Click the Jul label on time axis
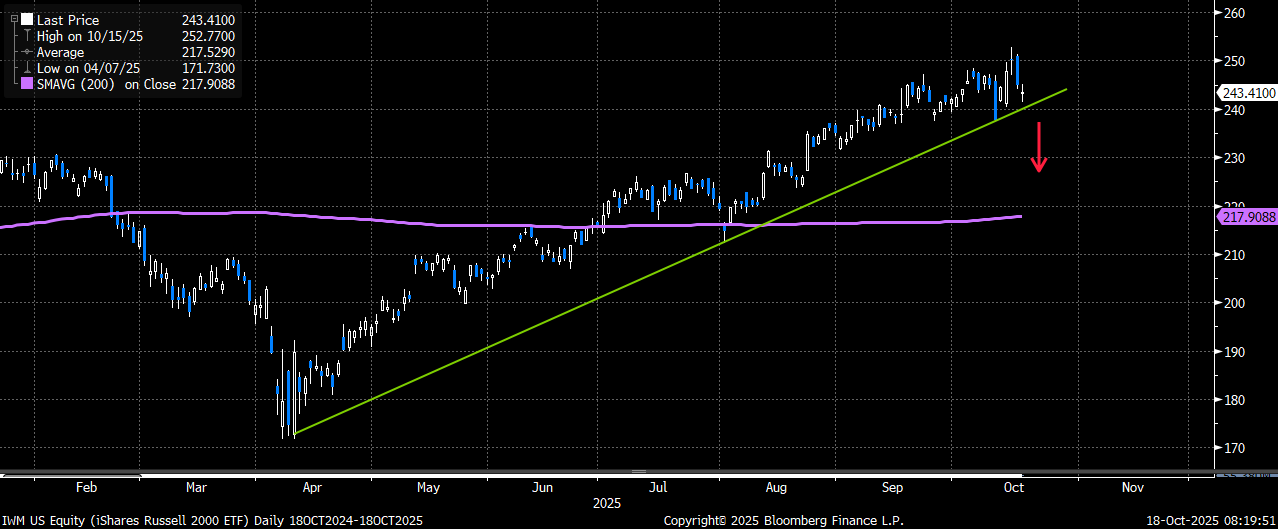 pos(658,487)
